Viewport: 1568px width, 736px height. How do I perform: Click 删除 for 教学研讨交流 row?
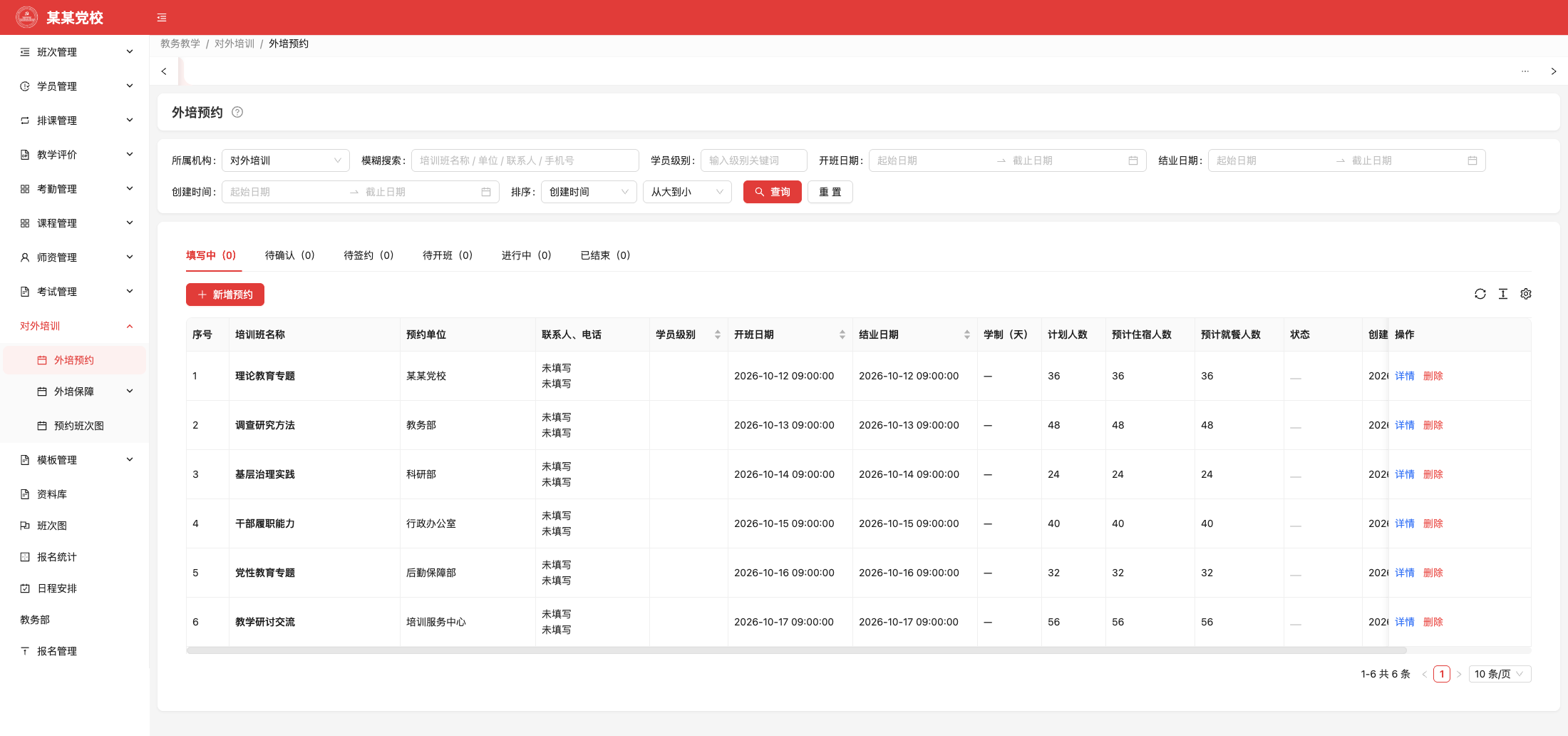[1433, 622]
